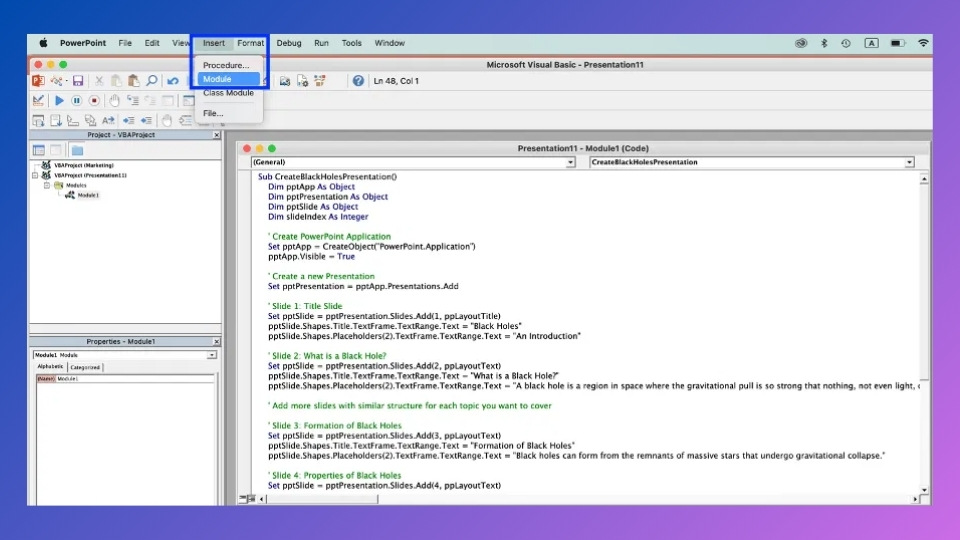Click the (Name) Module1 property field

pos(126,379)
